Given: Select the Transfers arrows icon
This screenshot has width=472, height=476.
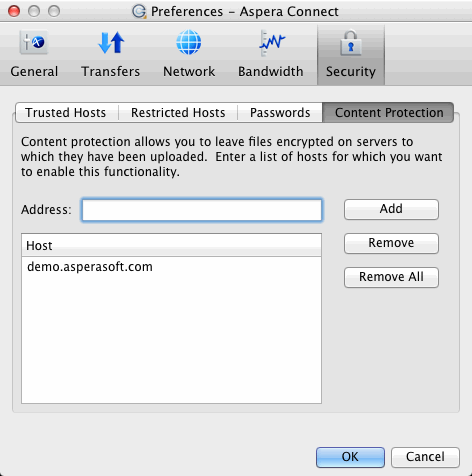Looking at the screenshot, I should [x=111, y=42].
